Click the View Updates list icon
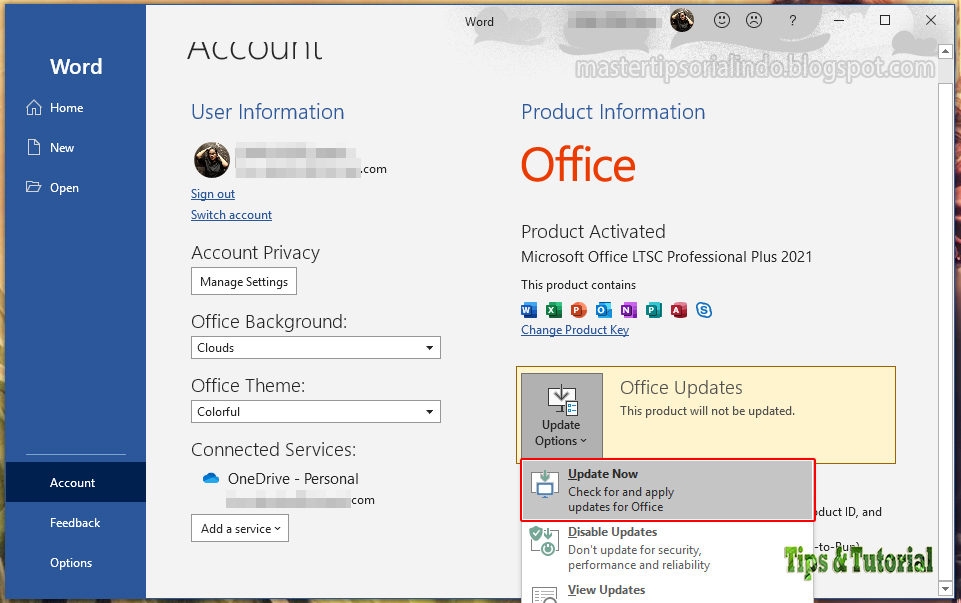Viewport: 961px width, 603px height. click(544, 594)
